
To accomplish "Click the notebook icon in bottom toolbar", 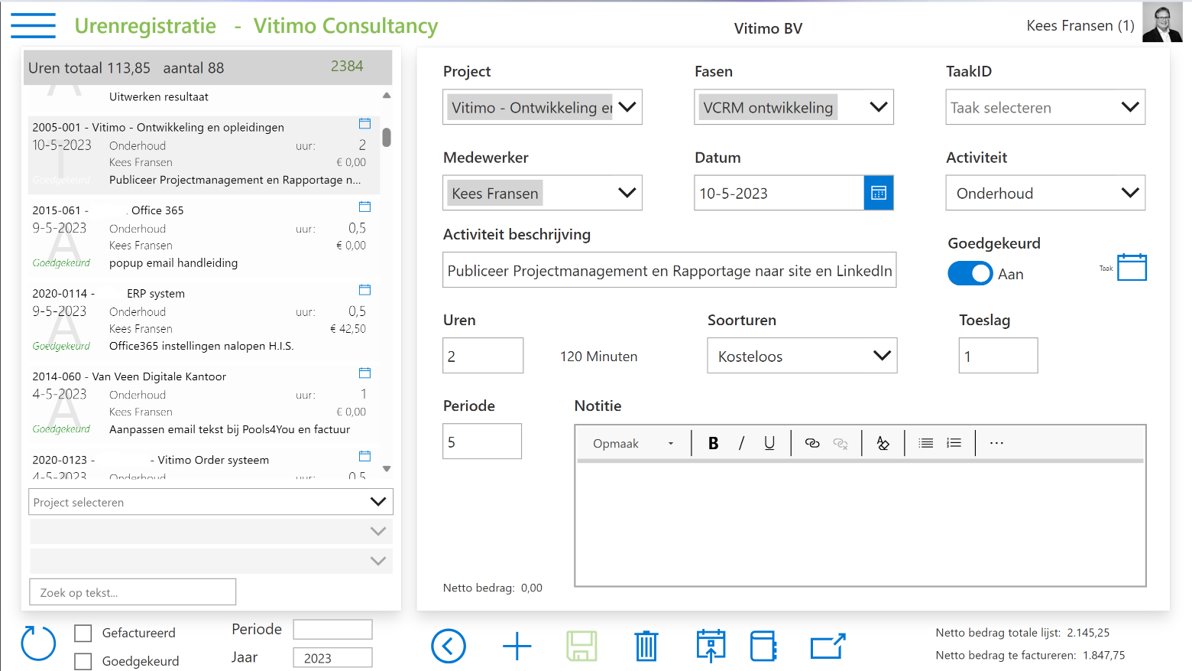I will [763, 646].
